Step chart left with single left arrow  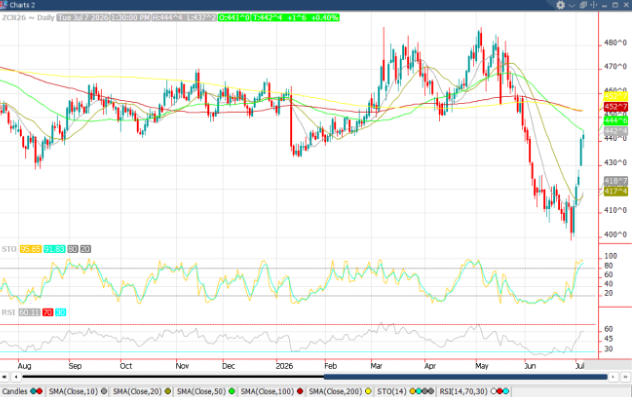(16, 377)
